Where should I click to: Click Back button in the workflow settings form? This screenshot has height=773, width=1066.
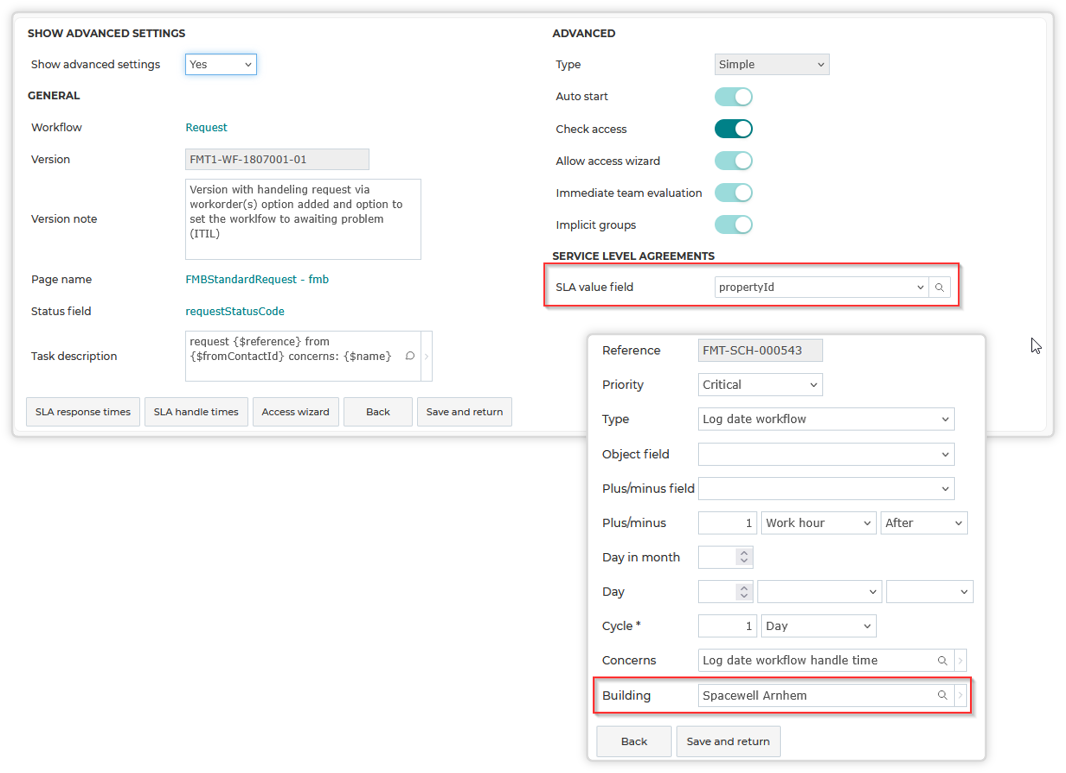tap(378, 412)
